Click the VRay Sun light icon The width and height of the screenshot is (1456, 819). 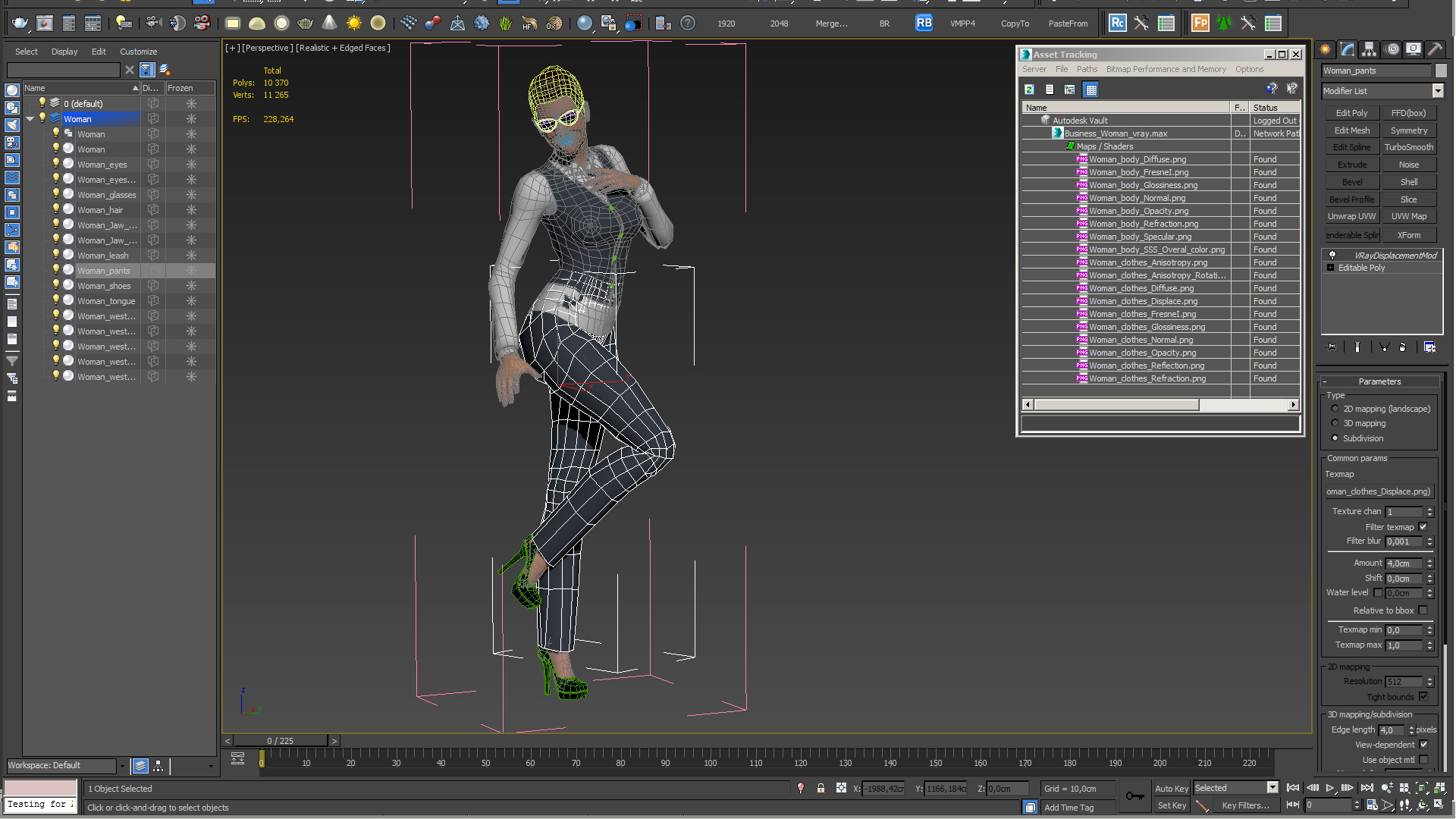pos(353,24)
